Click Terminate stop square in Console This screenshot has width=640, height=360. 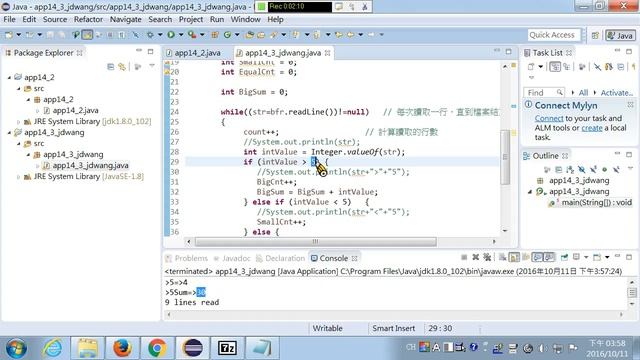point(464,257)
